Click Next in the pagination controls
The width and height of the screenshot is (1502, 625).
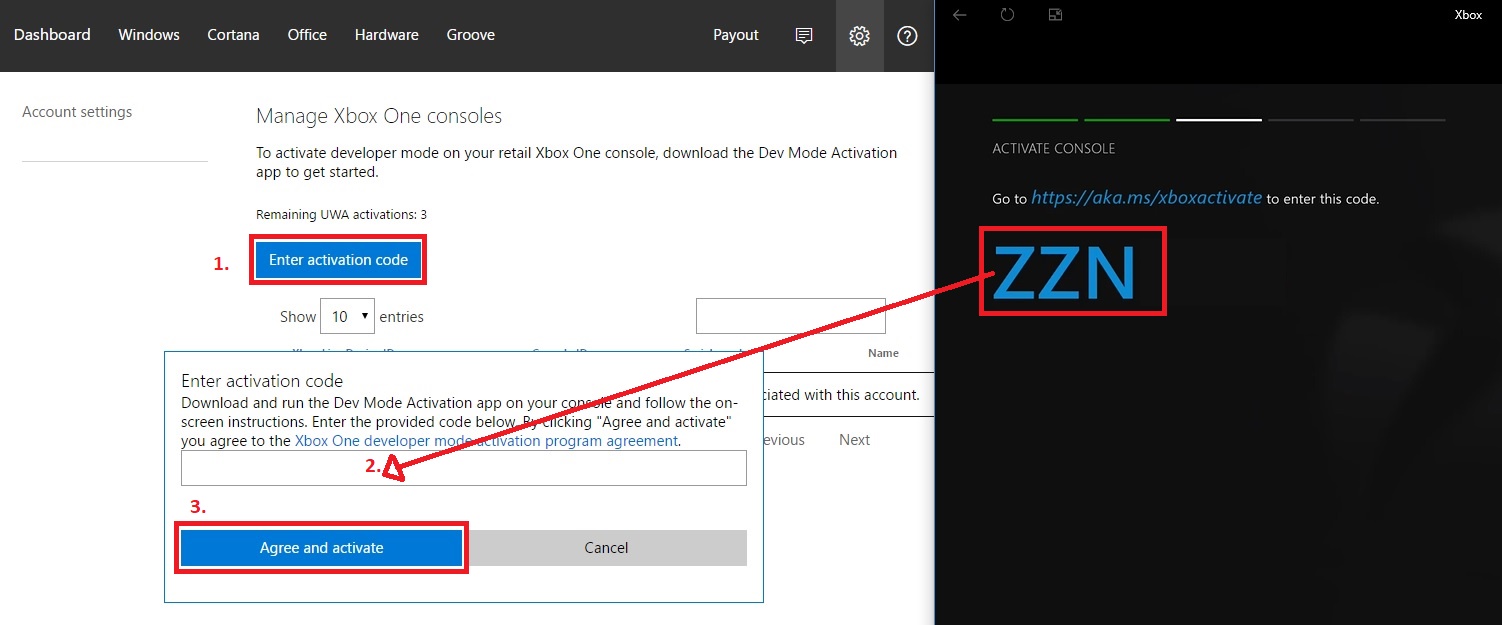pos(854,439)
